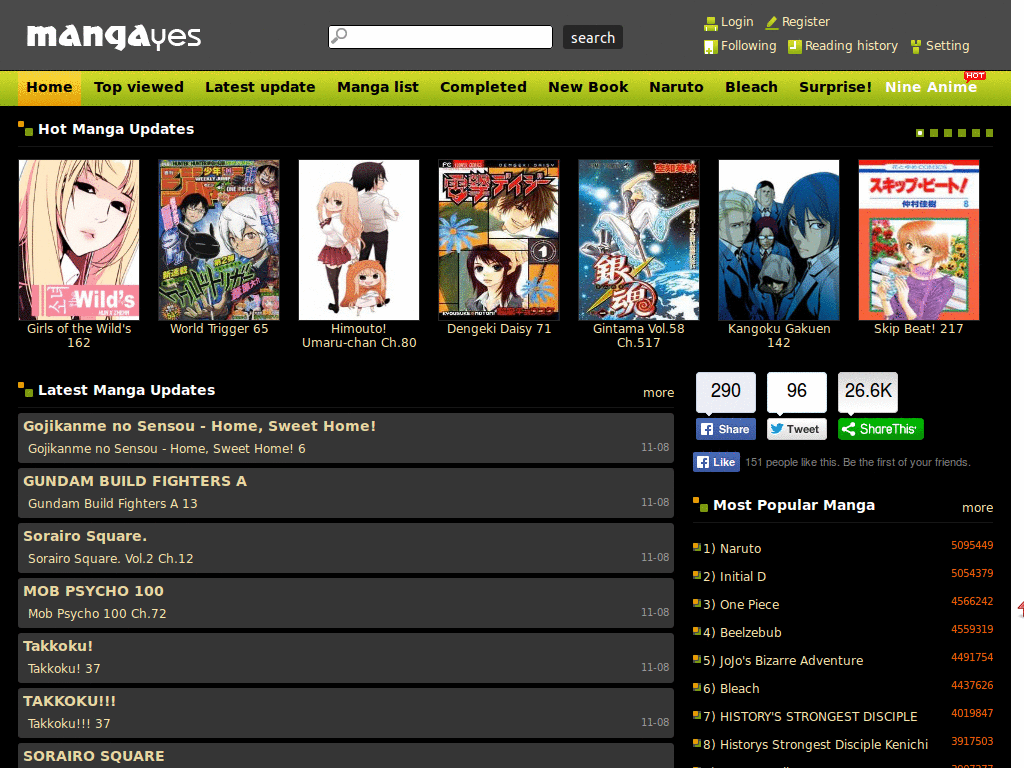Open Mob Psycho 100 Ch.72
The width and height of the screenshot is (1024, 768).
tap(97, 613)
